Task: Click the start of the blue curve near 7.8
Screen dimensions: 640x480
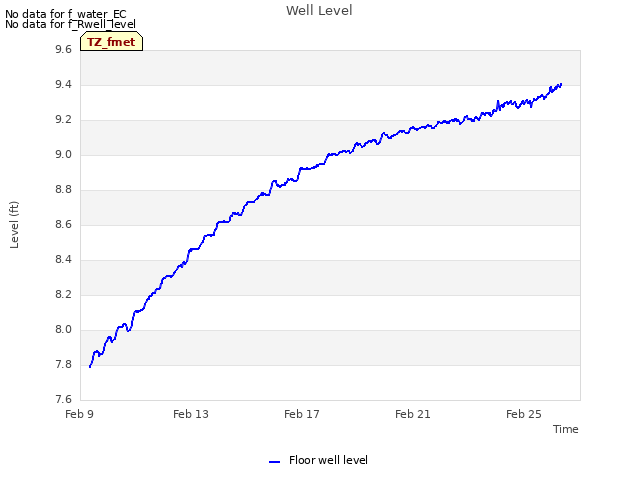Action: pyautogui.click(x=90, y=367)
